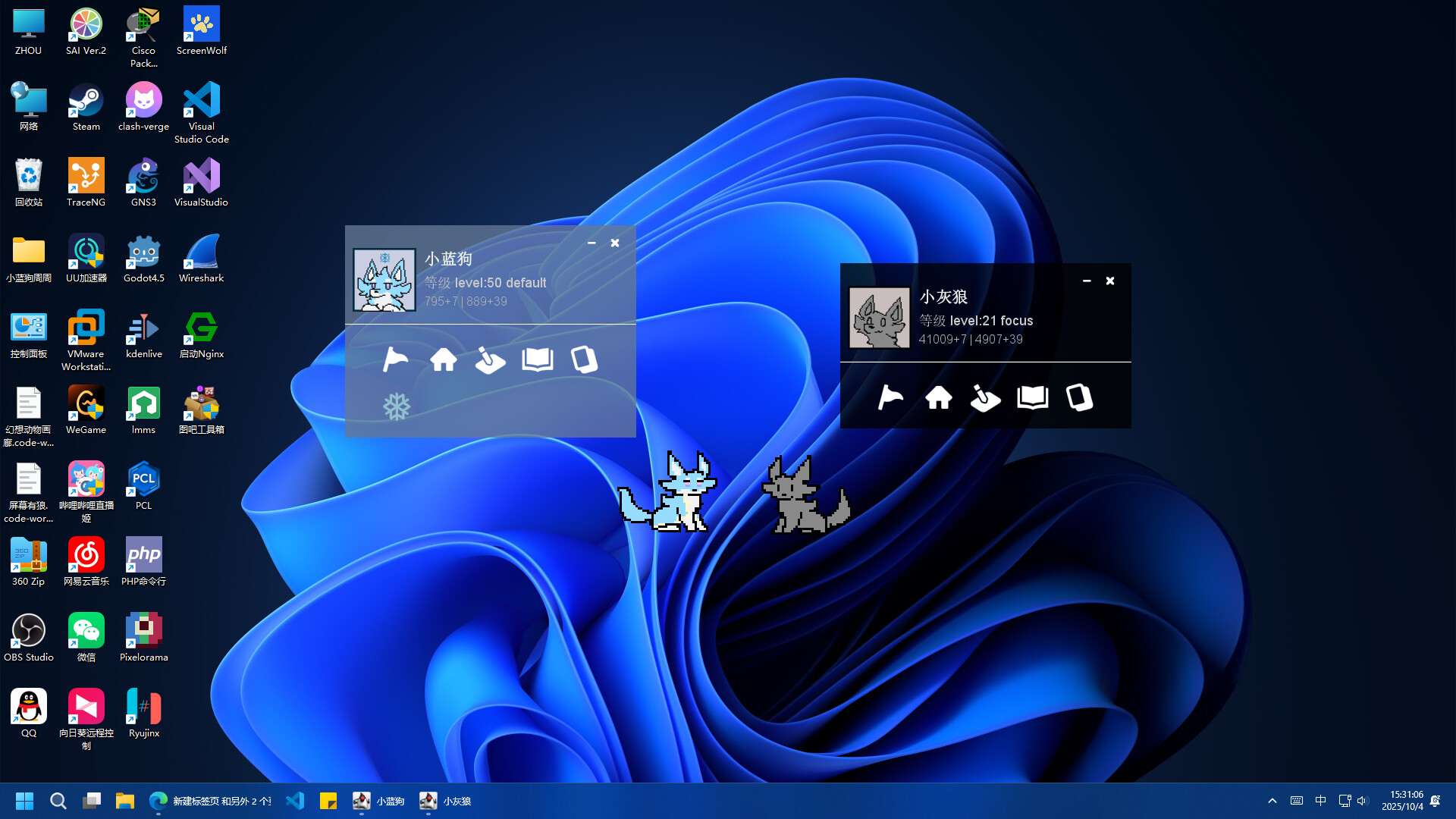Open Wireshark from the desktop
Screen dimensions: 1456x819
201,253
